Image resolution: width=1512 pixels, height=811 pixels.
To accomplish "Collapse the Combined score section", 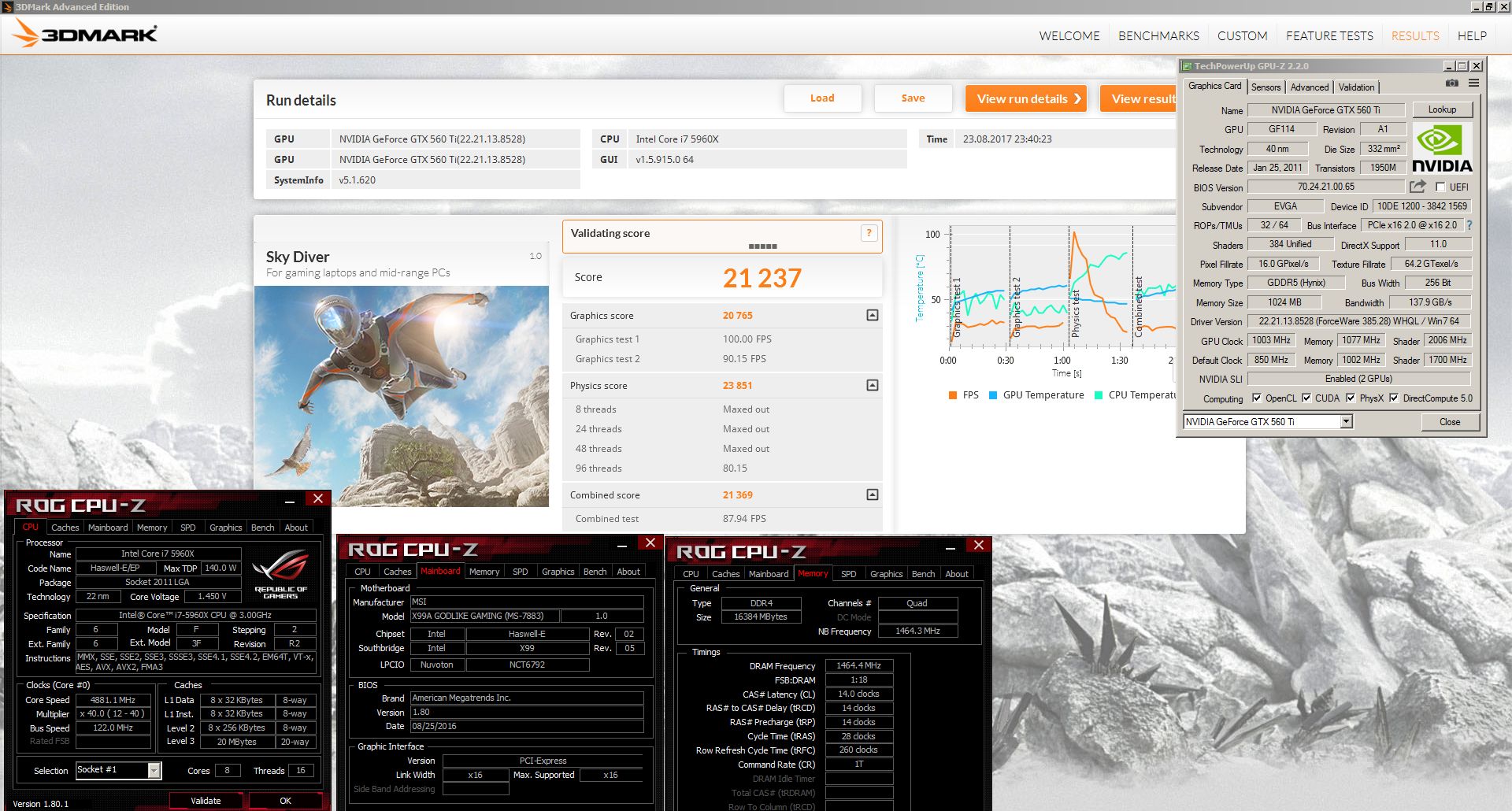I will point(873,494).
